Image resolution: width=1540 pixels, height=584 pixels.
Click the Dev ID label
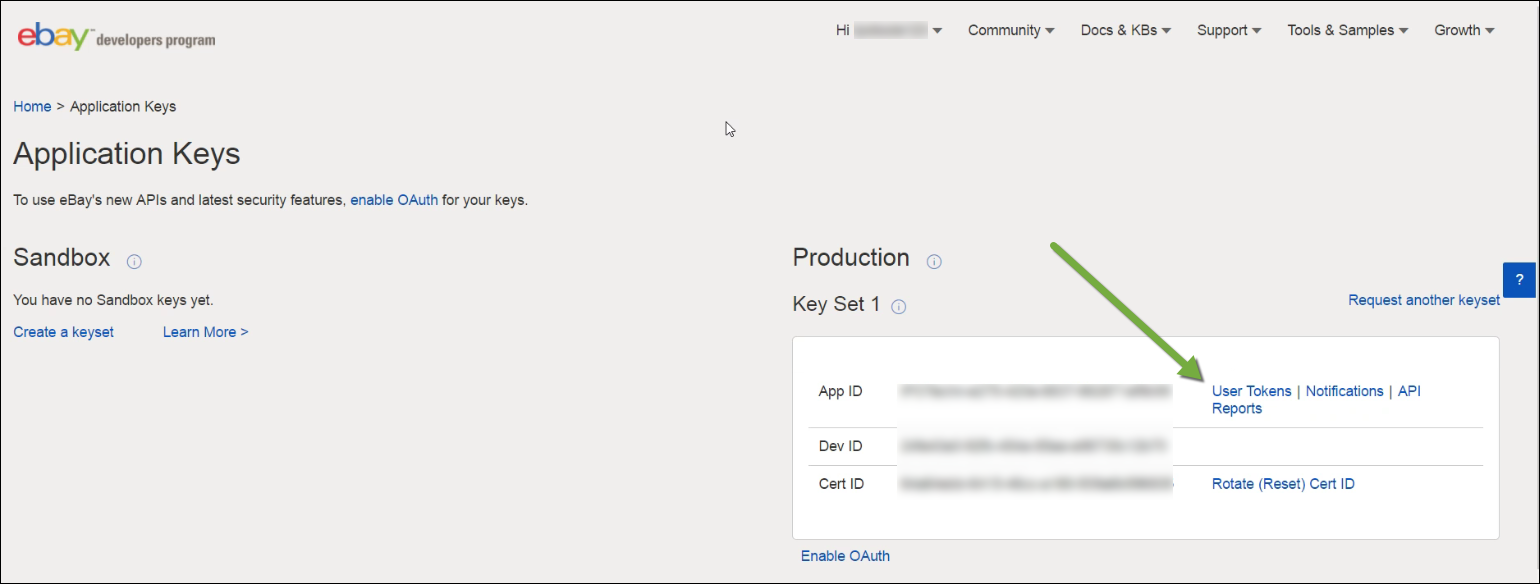click(x=840, y=446)
